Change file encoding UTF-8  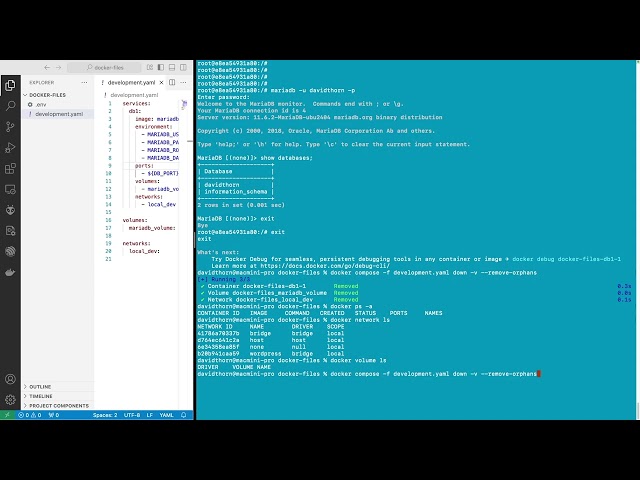coord(132,415)
